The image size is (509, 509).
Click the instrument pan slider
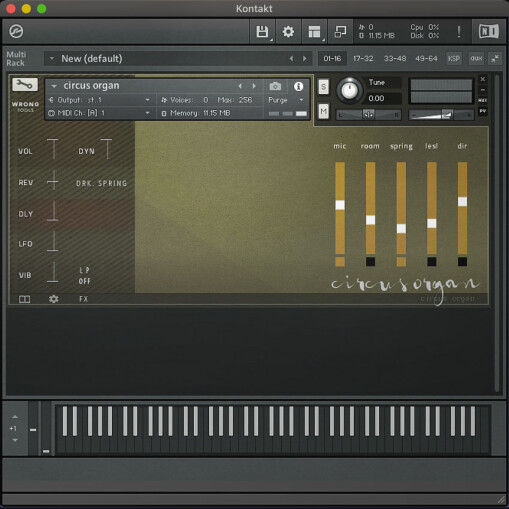pyautogui.click(x=368, y=115)
